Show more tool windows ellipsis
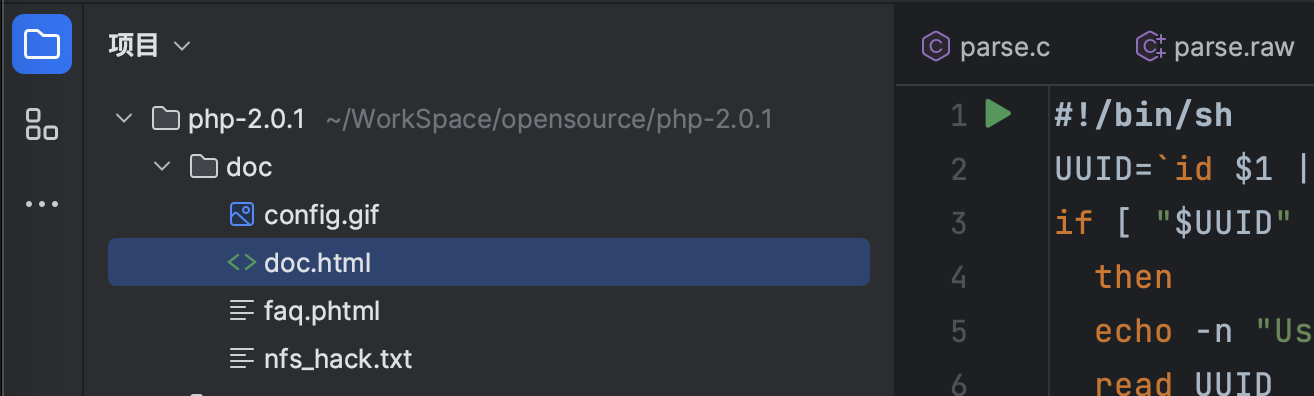 [x=42, y=204]
